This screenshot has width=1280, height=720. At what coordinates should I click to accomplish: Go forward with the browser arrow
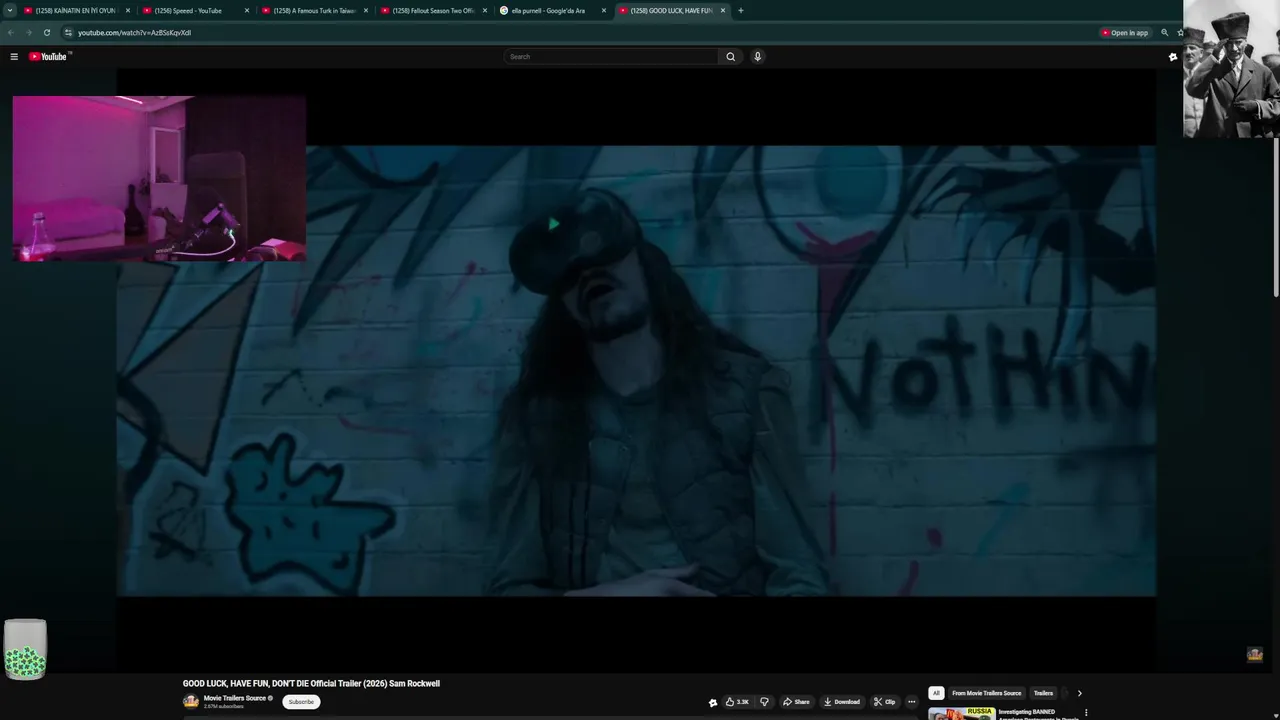pos(28,33)
